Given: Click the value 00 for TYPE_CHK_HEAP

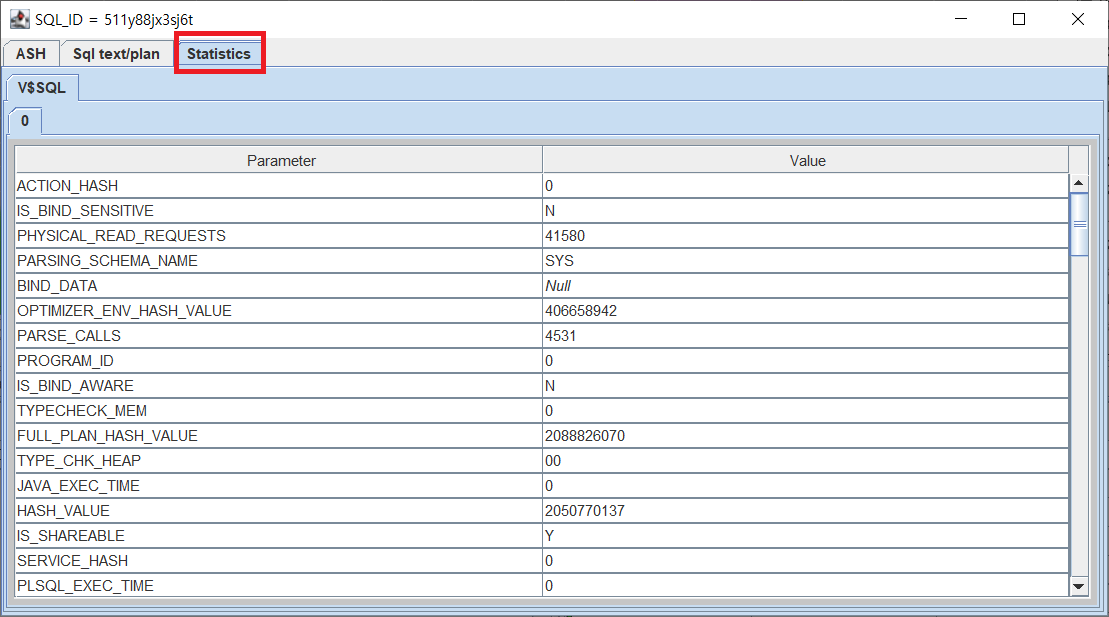Looking at the screenshot, I should click(806, 461).
